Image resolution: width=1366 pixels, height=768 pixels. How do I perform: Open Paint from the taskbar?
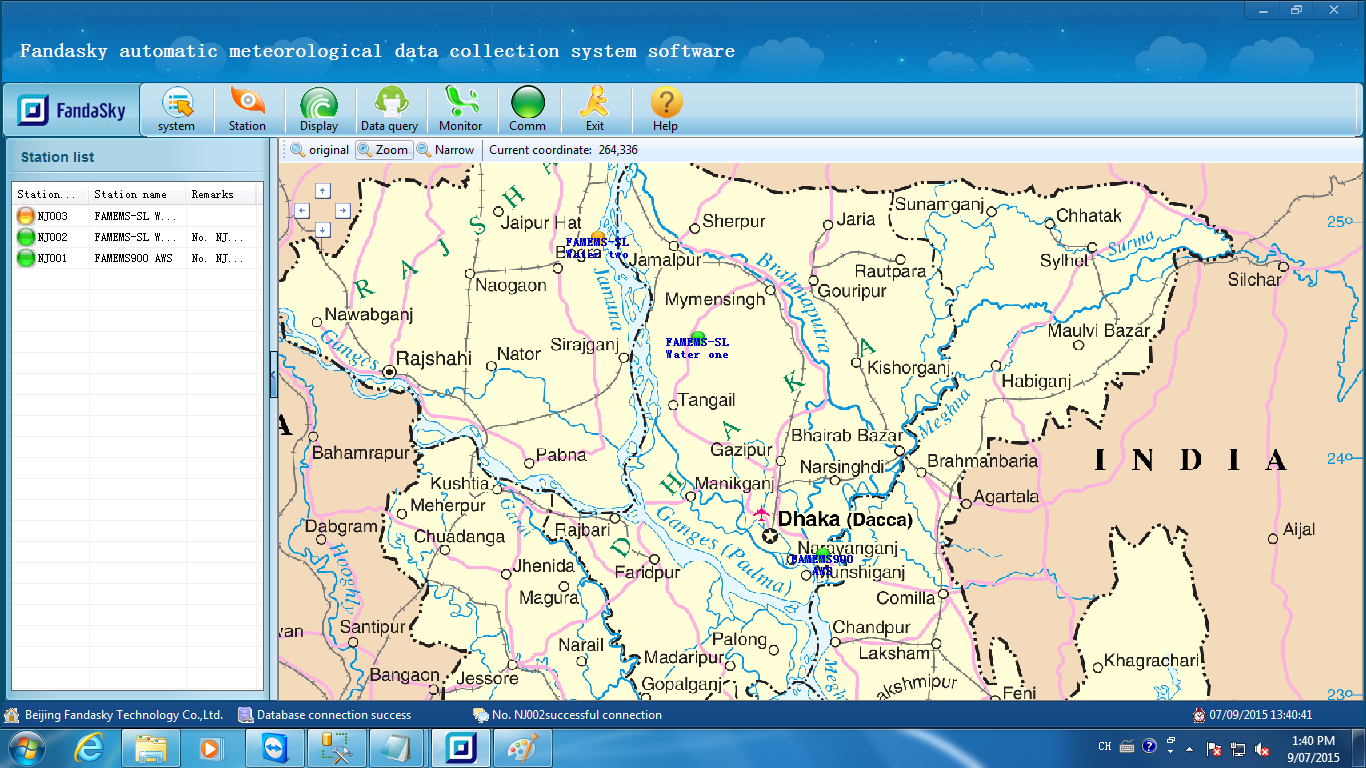522,747
